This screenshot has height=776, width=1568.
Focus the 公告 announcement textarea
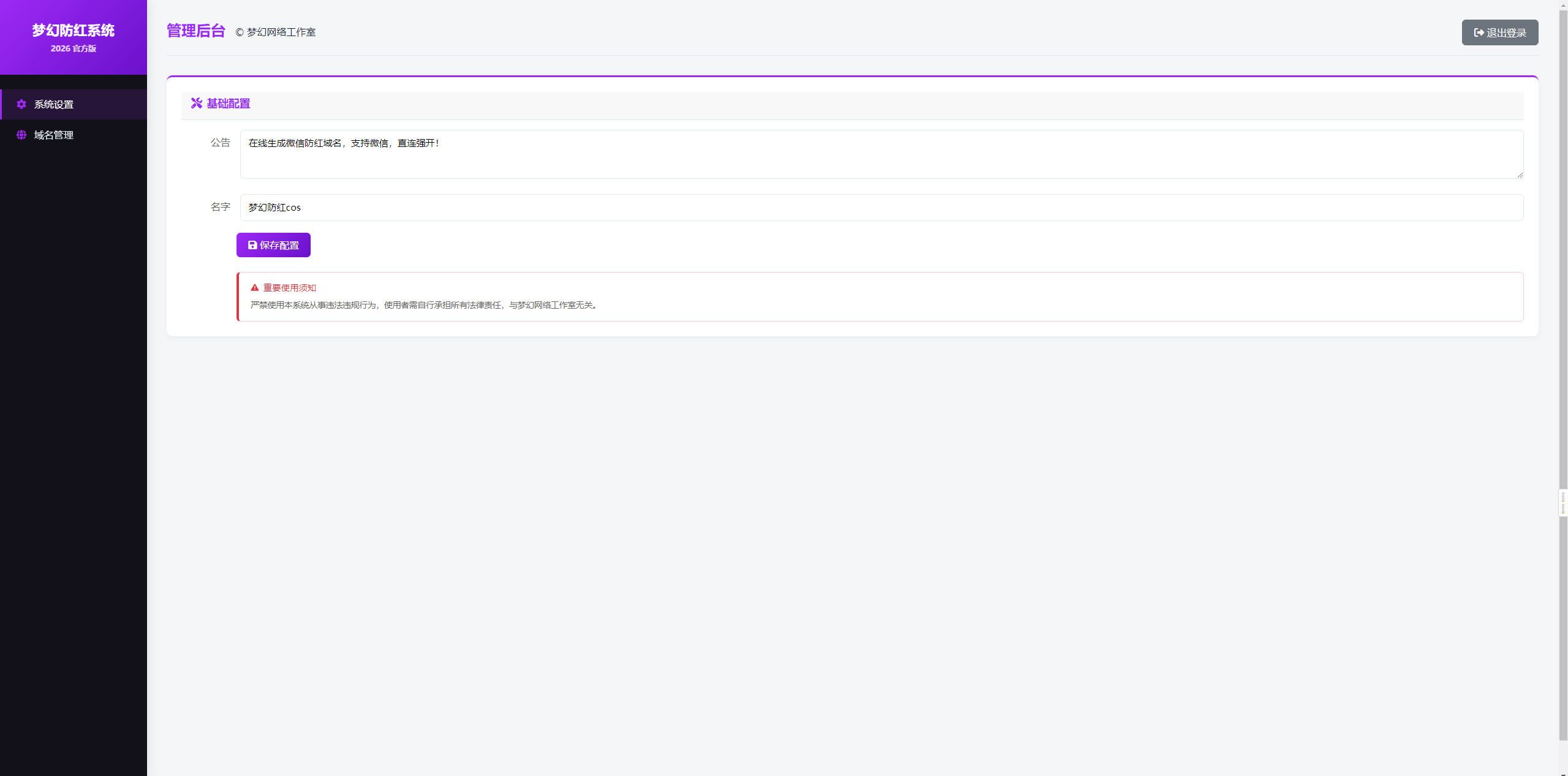881,154
